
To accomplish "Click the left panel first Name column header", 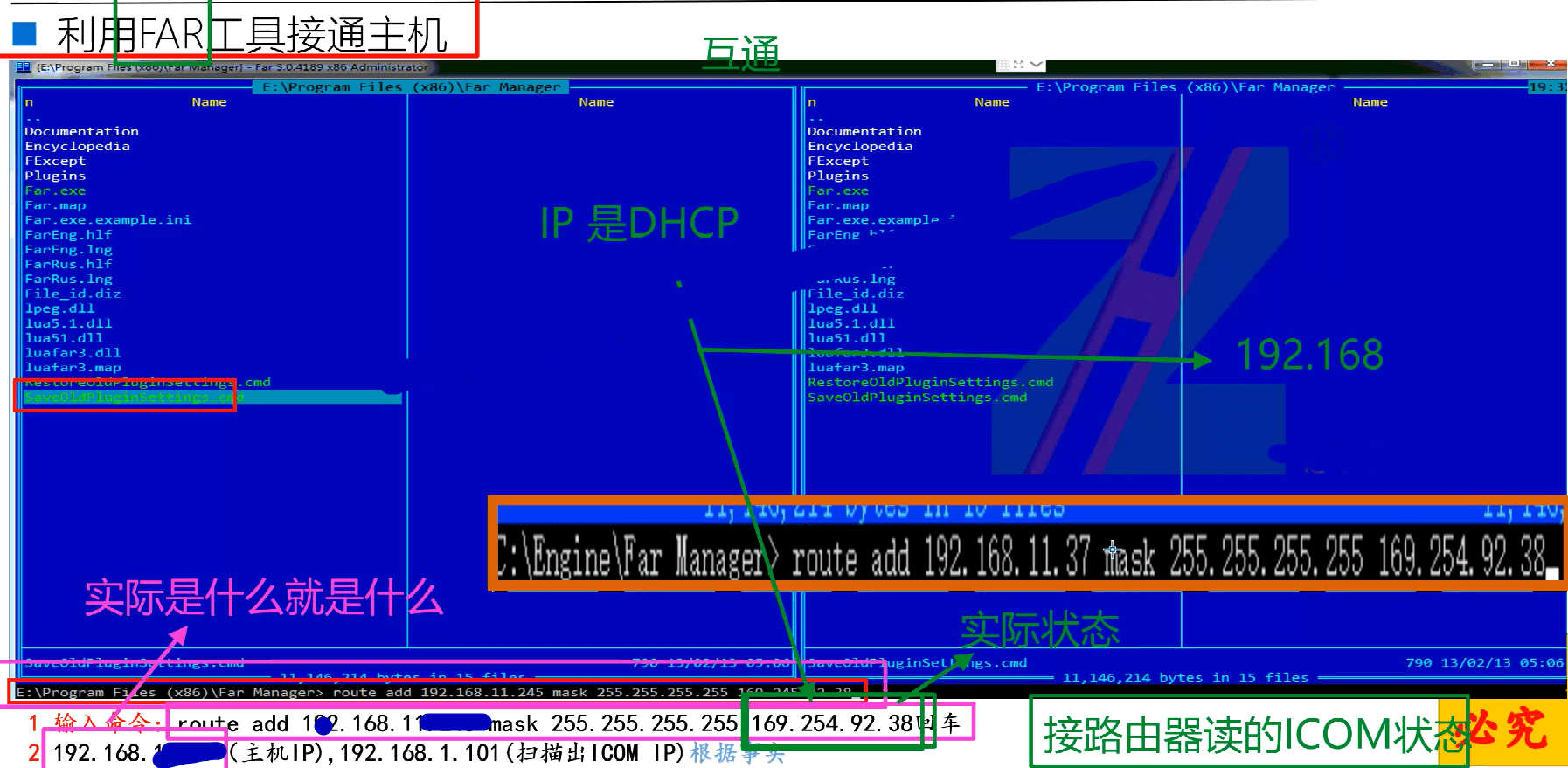I will (209, 102).
